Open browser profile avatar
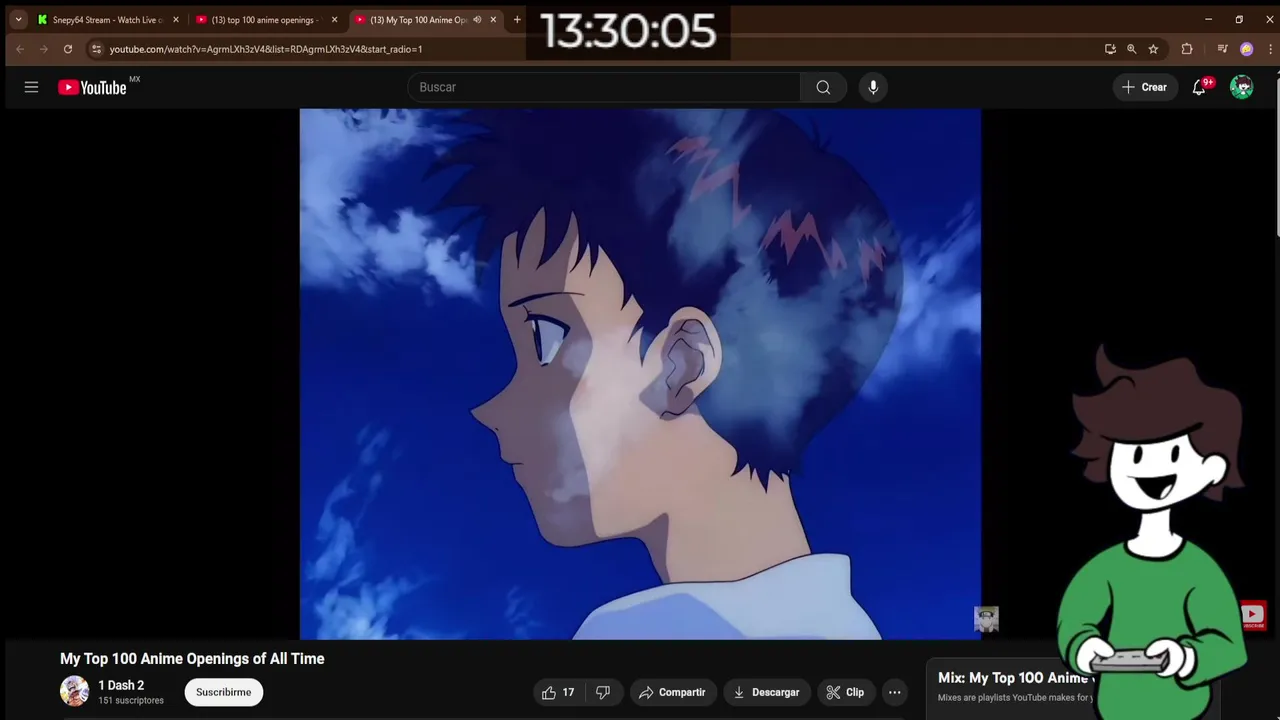 [1246, 49]
